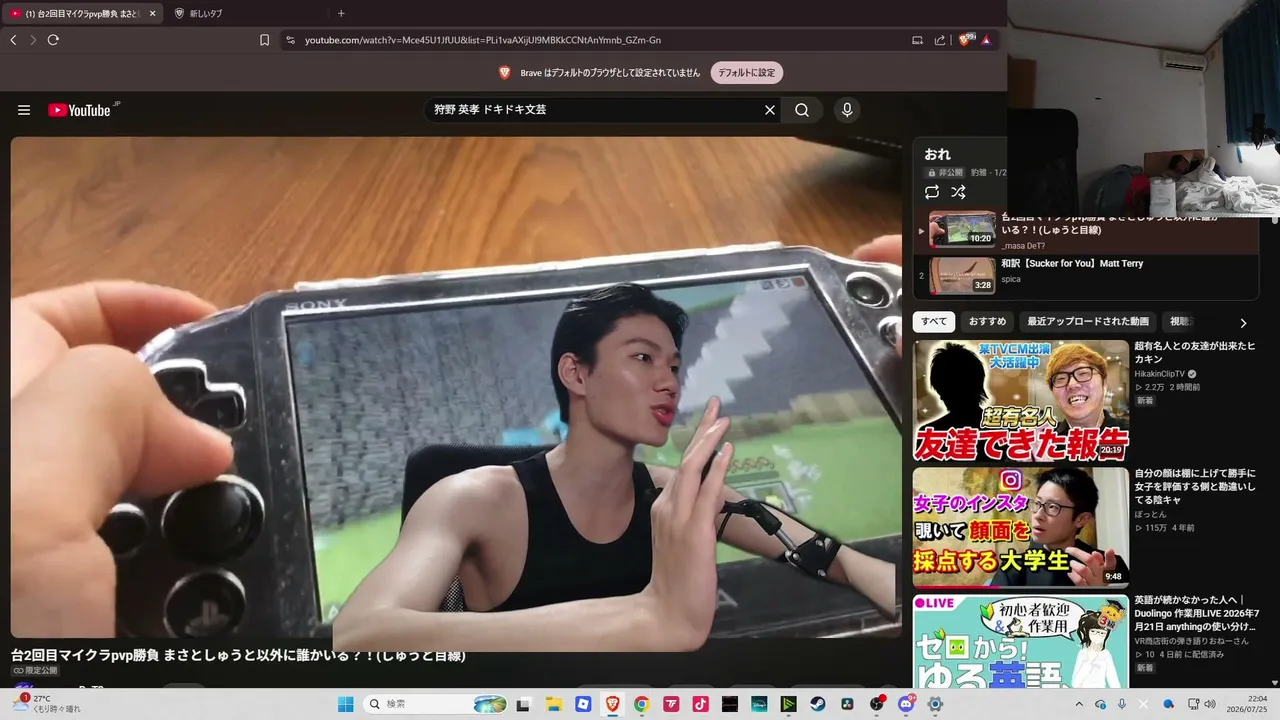
Task: Open the 女子のインスタ video thumbnail
Action: coord(1021,527)
